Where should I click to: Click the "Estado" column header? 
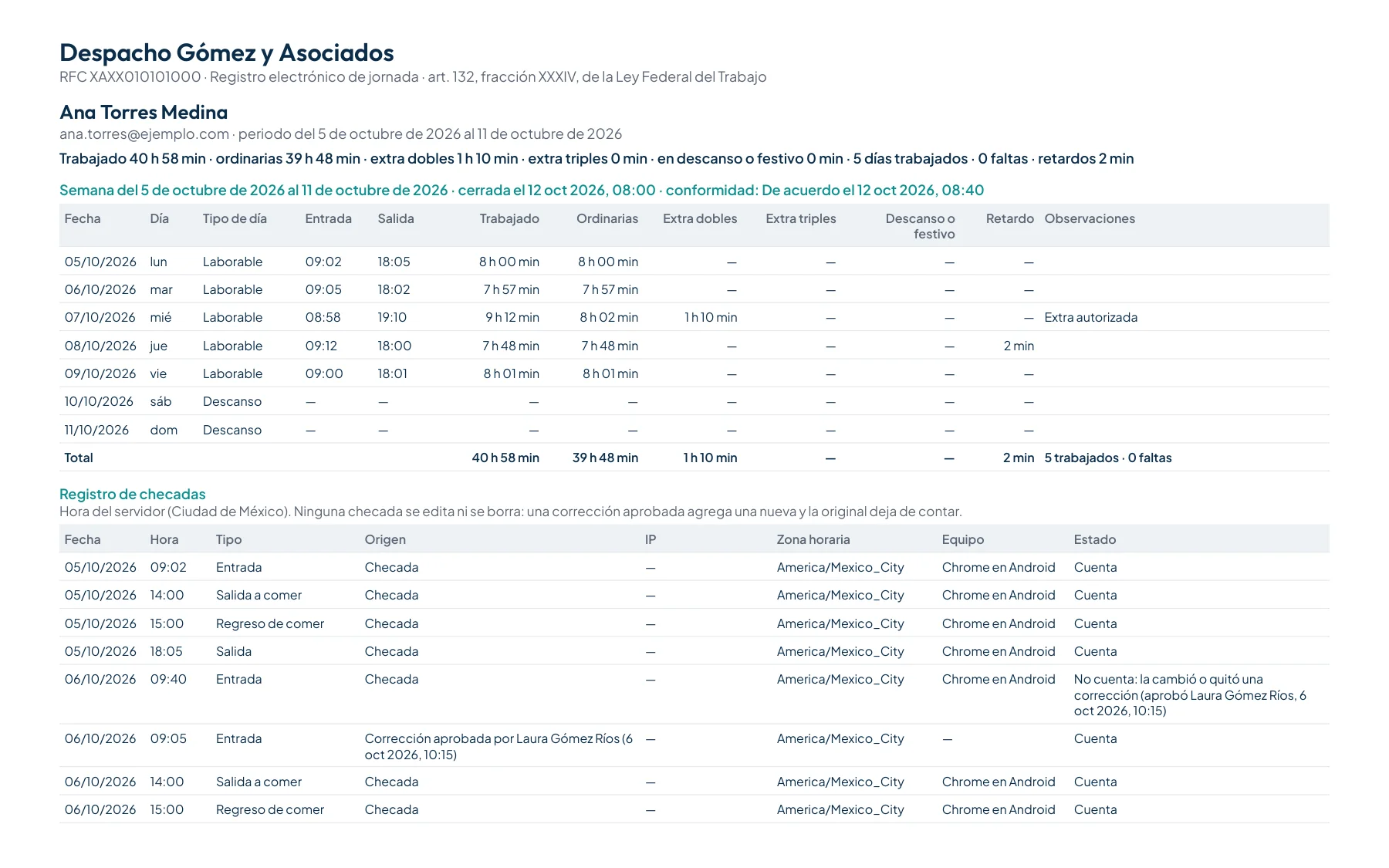click(x=1095, y=540)
